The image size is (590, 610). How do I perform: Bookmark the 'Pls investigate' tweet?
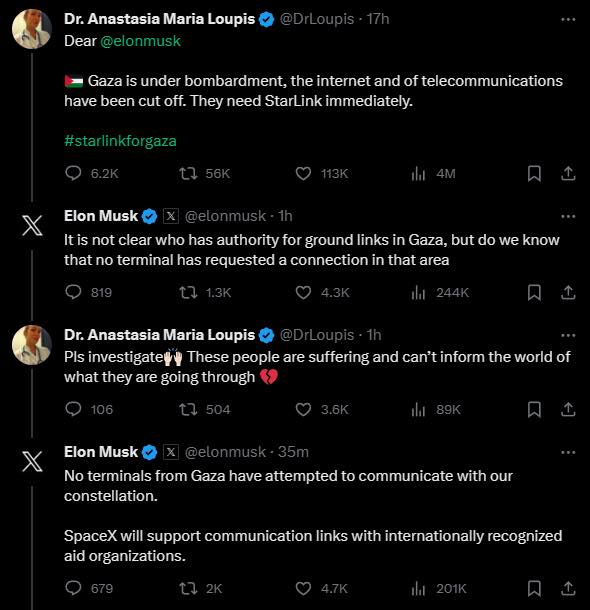[534, 410]
